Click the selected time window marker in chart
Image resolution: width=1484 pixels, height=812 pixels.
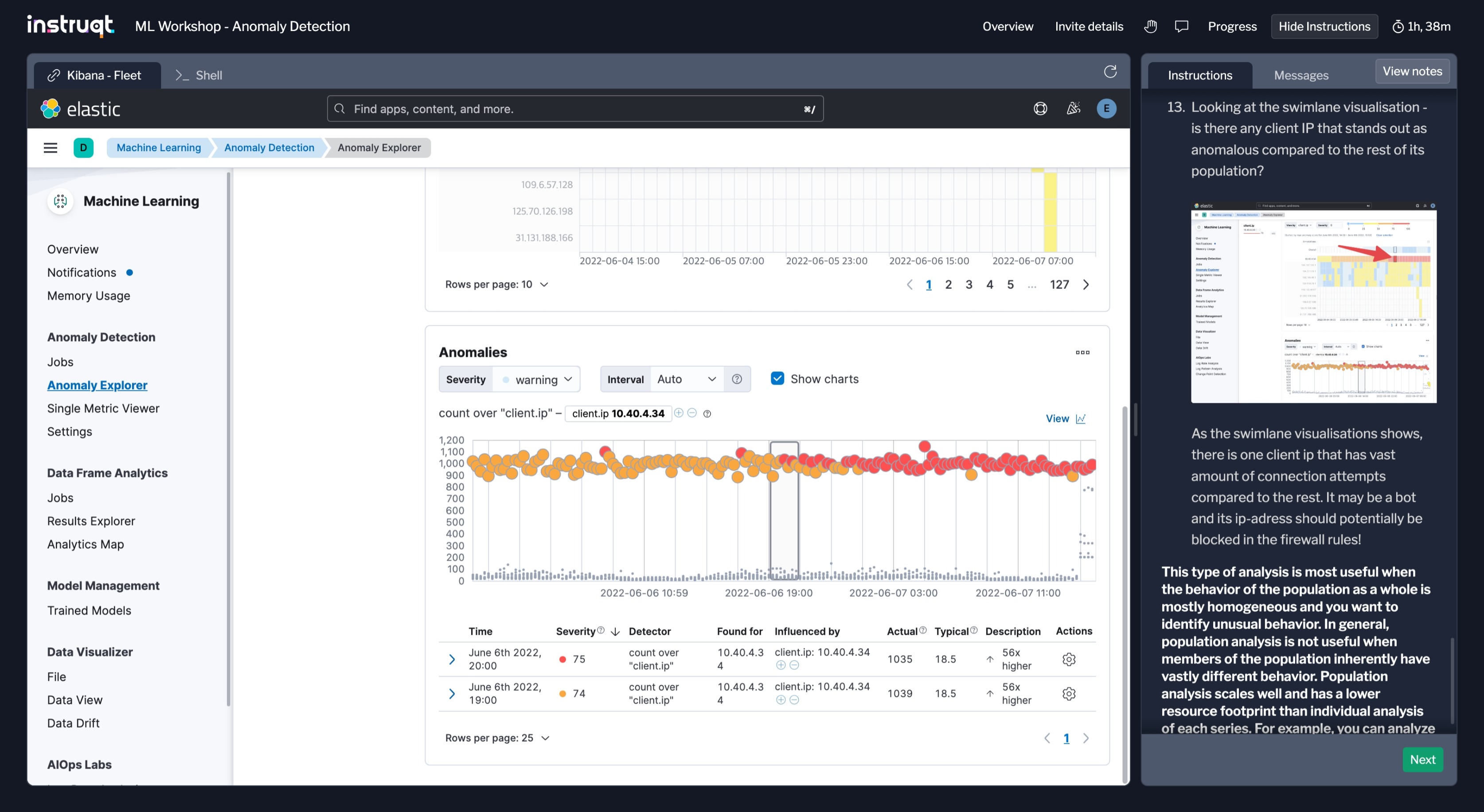coord(784,511)
